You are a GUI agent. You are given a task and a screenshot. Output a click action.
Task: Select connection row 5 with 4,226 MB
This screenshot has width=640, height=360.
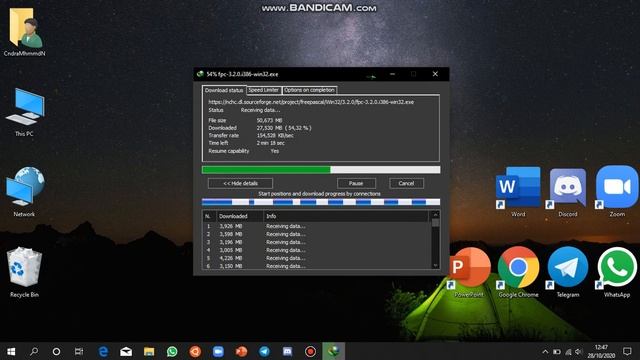(x=317, y=258)
